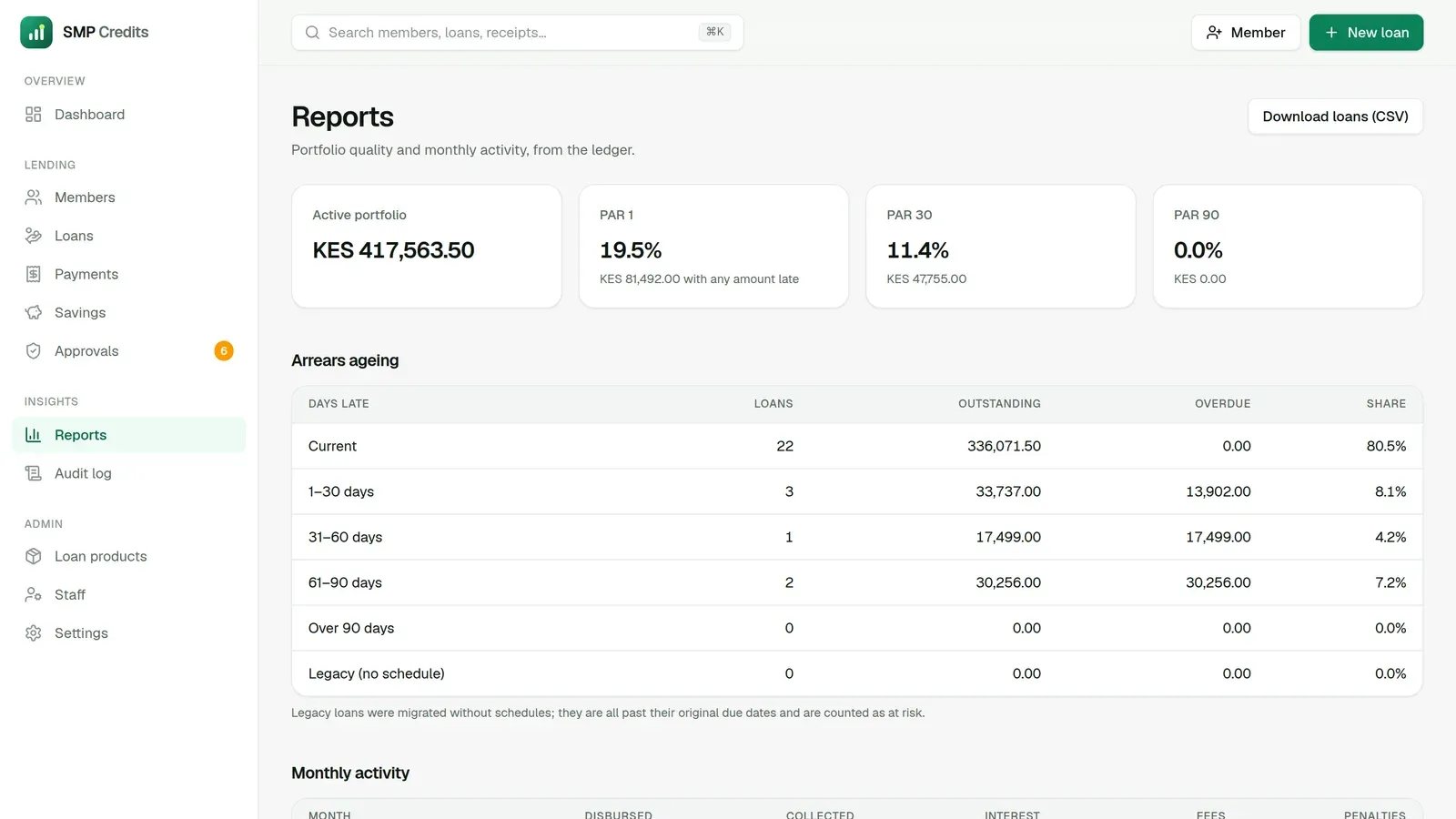Click the orange Approvals badge showing 6

tap(224, 351)
